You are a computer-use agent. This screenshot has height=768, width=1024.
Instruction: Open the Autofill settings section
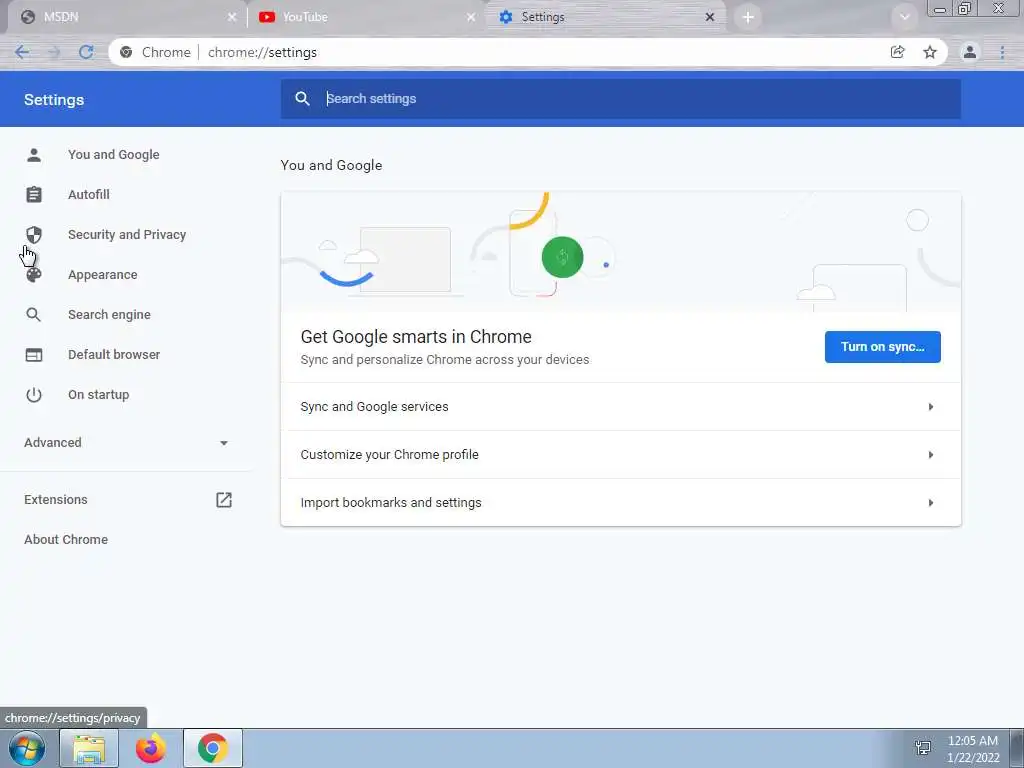coord(89,195)
